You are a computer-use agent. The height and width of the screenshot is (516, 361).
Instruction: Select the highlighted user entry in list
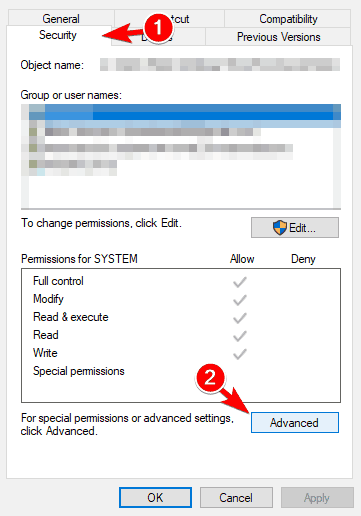point(181,112)
